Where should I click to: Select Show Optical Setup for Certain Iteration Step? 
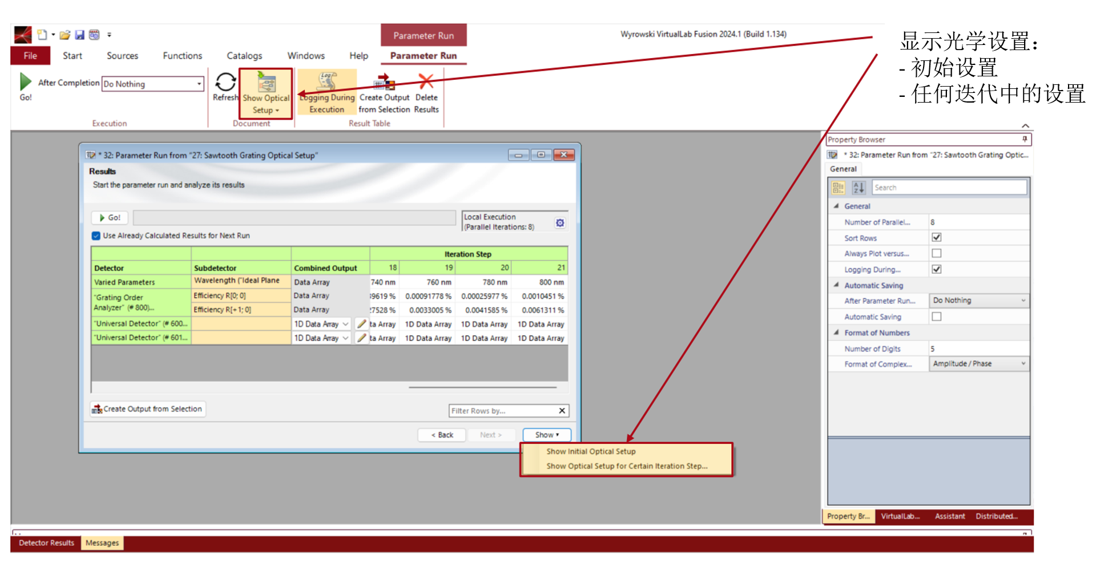(x=627, y=466)
